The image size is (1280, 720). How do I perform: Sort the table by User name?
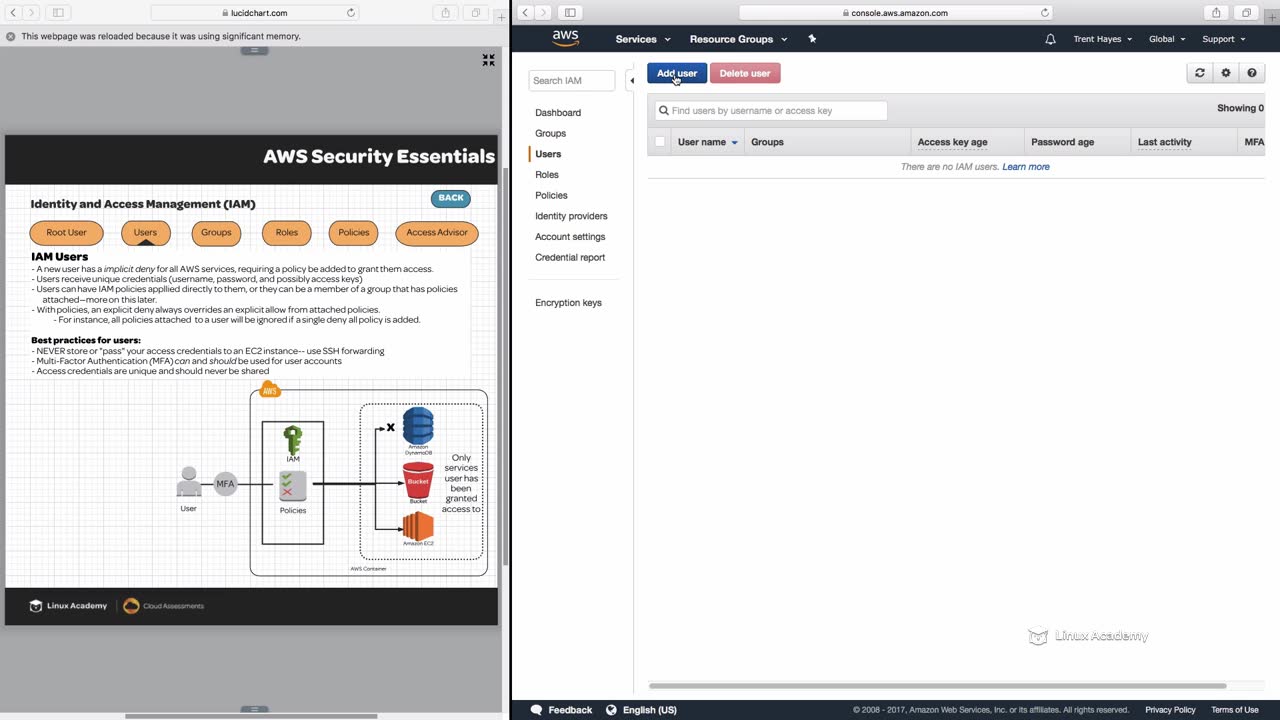(x=707, y=142)
